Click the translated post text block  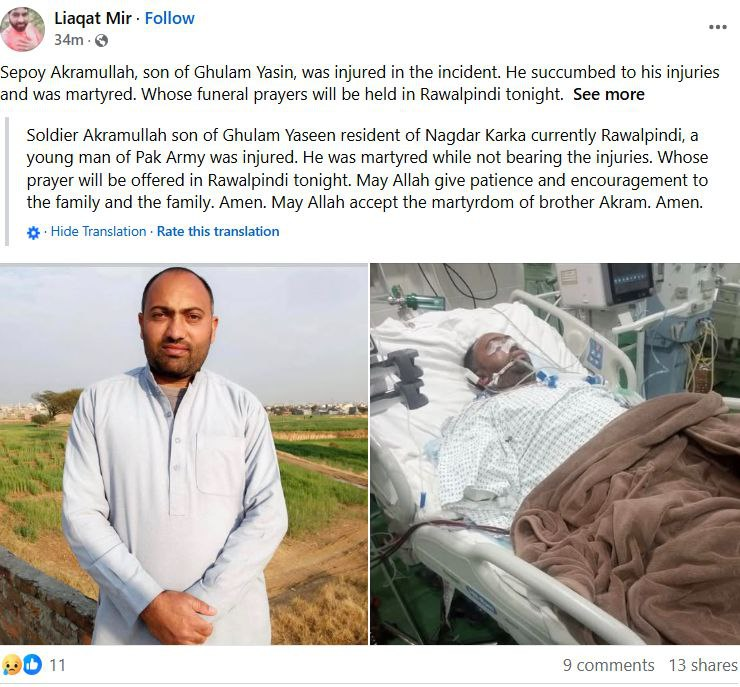(x=367, y=168)
